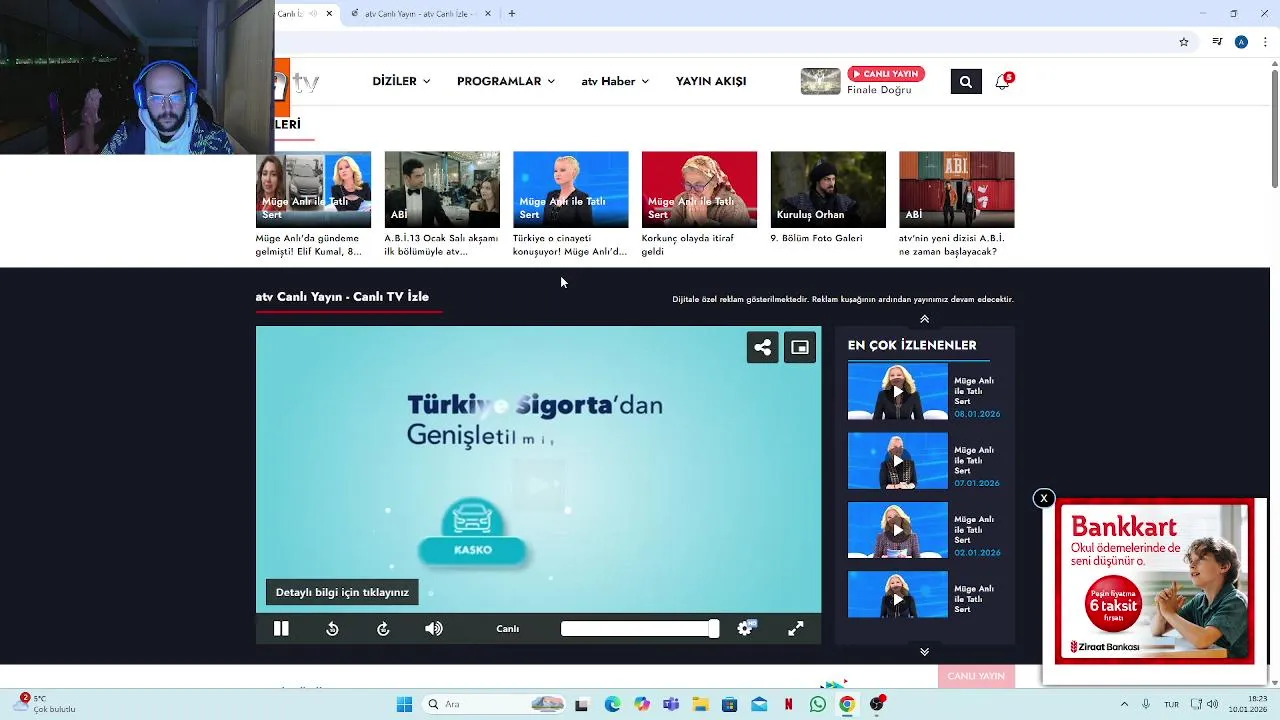
Task: Enable picture-in-picture mode in player
Action: click(x=800, y=347)
